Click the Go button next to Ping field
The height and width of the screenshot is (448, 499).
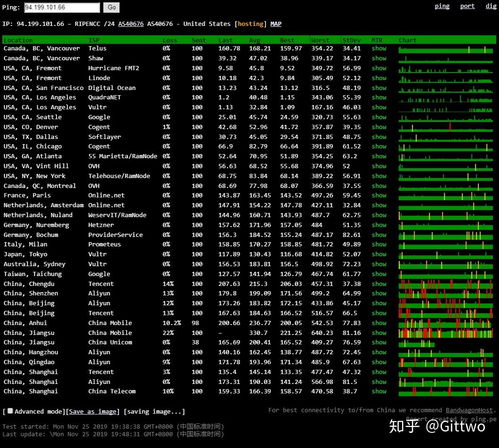click(x=111, y=7)
